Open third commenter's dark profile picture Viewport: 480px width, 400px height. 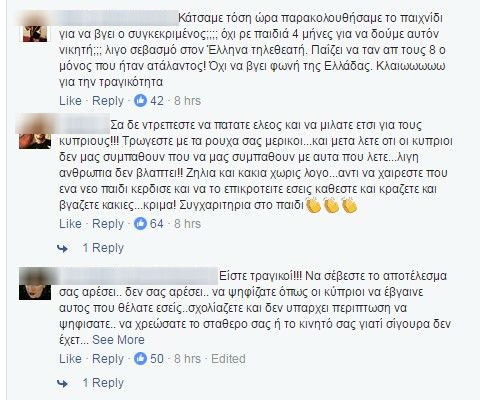(35, 283)
